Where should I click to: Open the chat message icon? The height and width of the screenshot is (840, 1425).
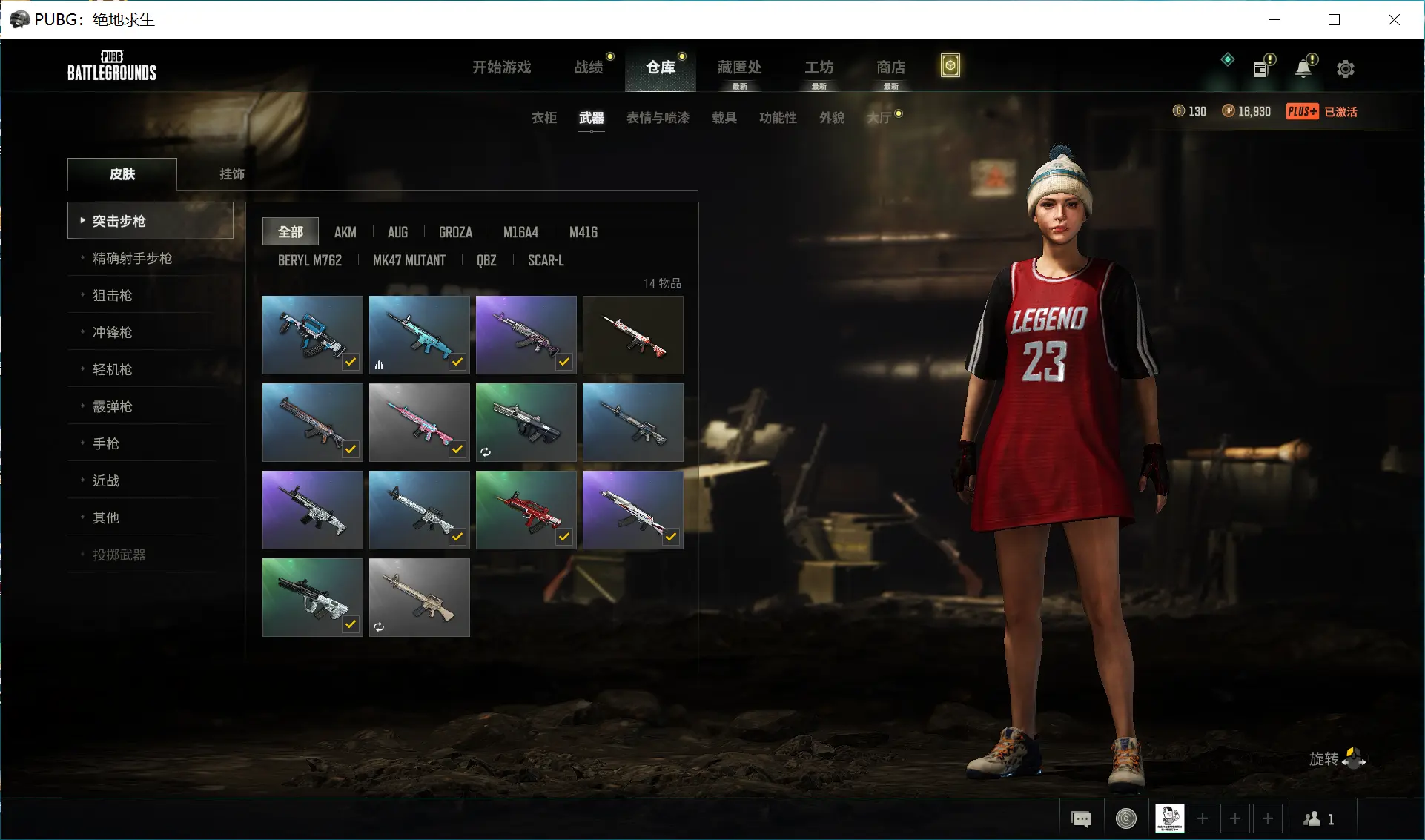point(1081,818)
